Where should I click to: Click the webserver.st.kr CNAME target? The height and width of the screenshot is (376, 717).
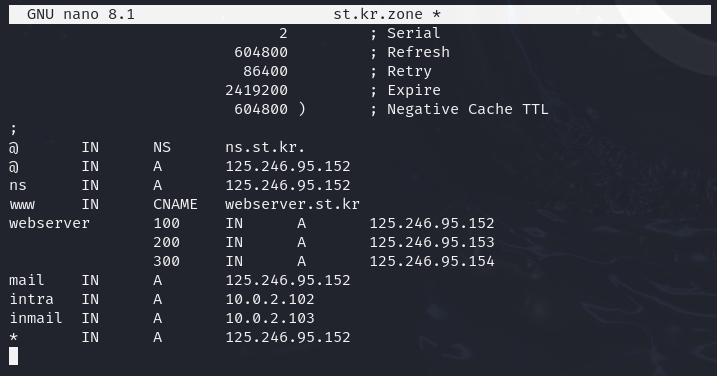292,204
